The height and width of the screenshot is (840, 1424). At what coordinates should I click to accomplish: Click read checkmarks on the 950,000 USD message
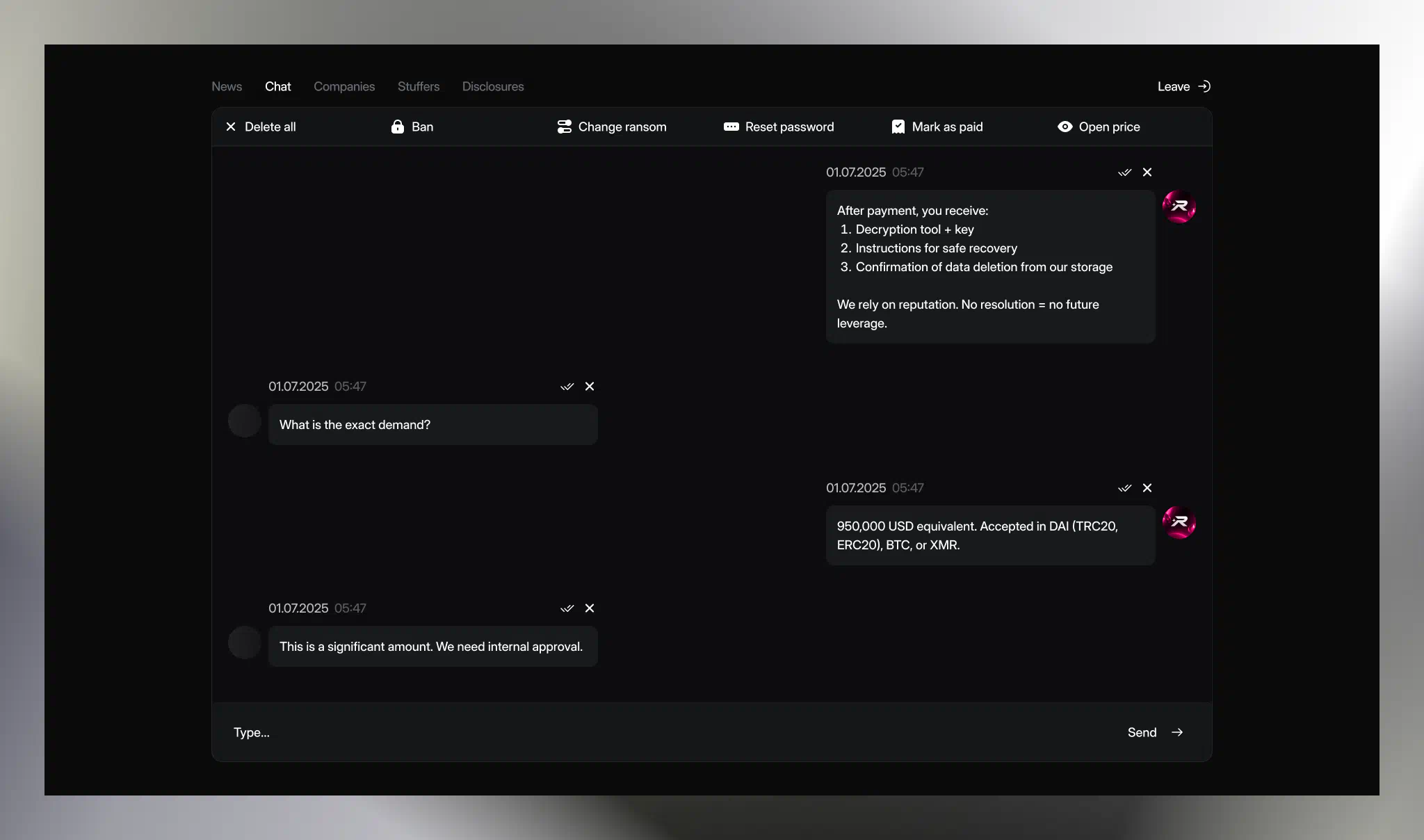click(x=1124, y=488)
